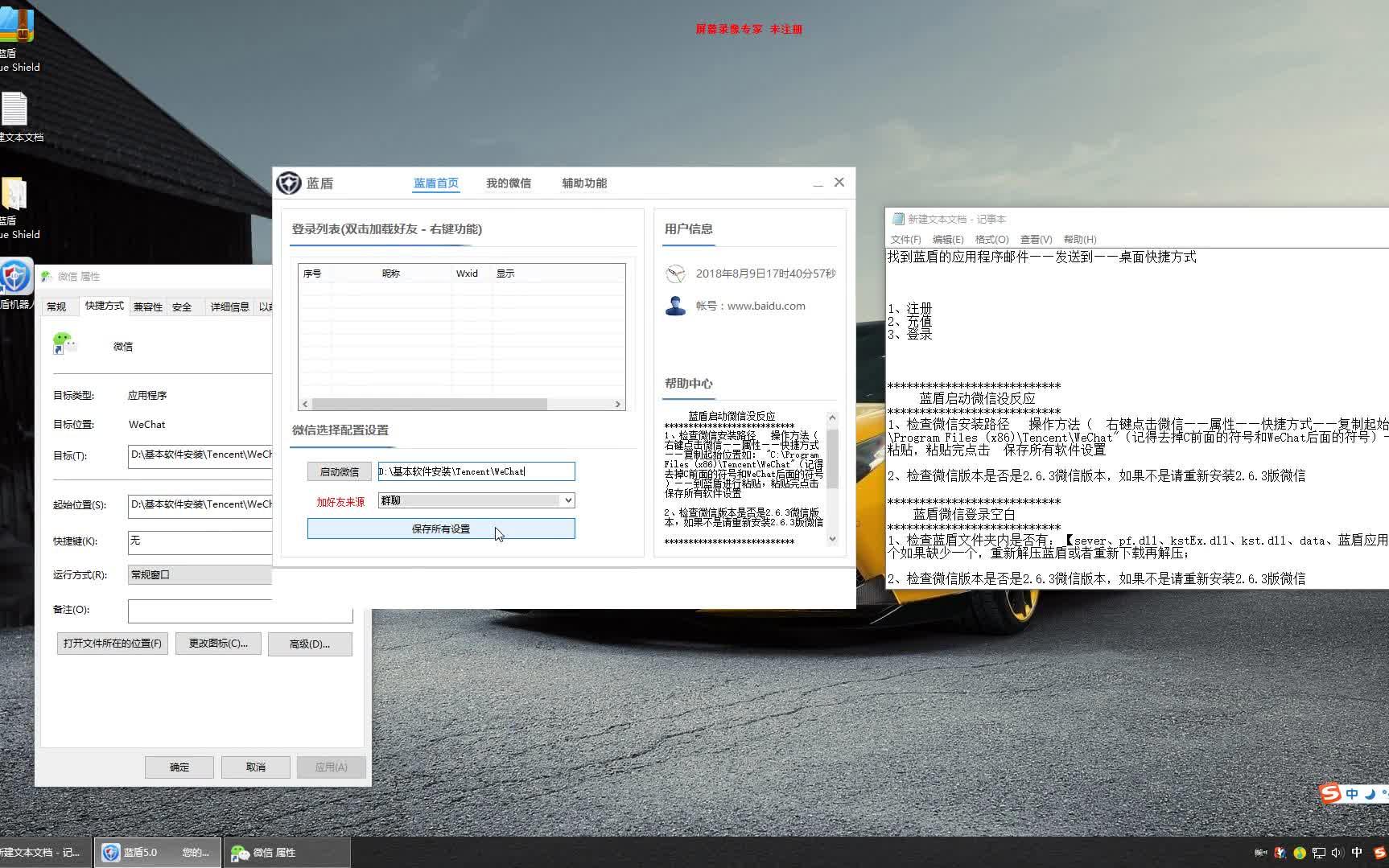The image size is (1389, 868).
Task: Click 打开文件所在的位置(F) button
Action: pos(113,644)
